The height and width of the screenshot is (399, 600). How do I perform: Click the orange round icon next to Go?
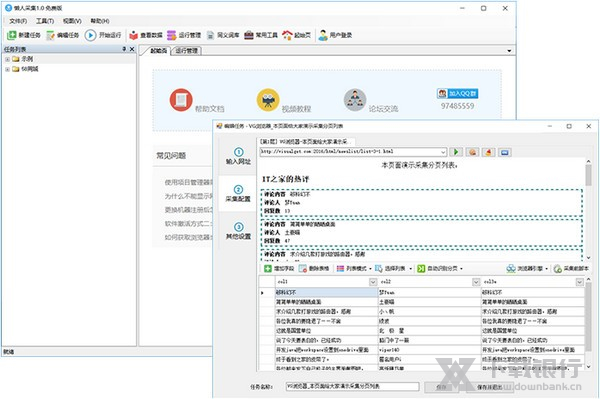(x=473, y=152)
